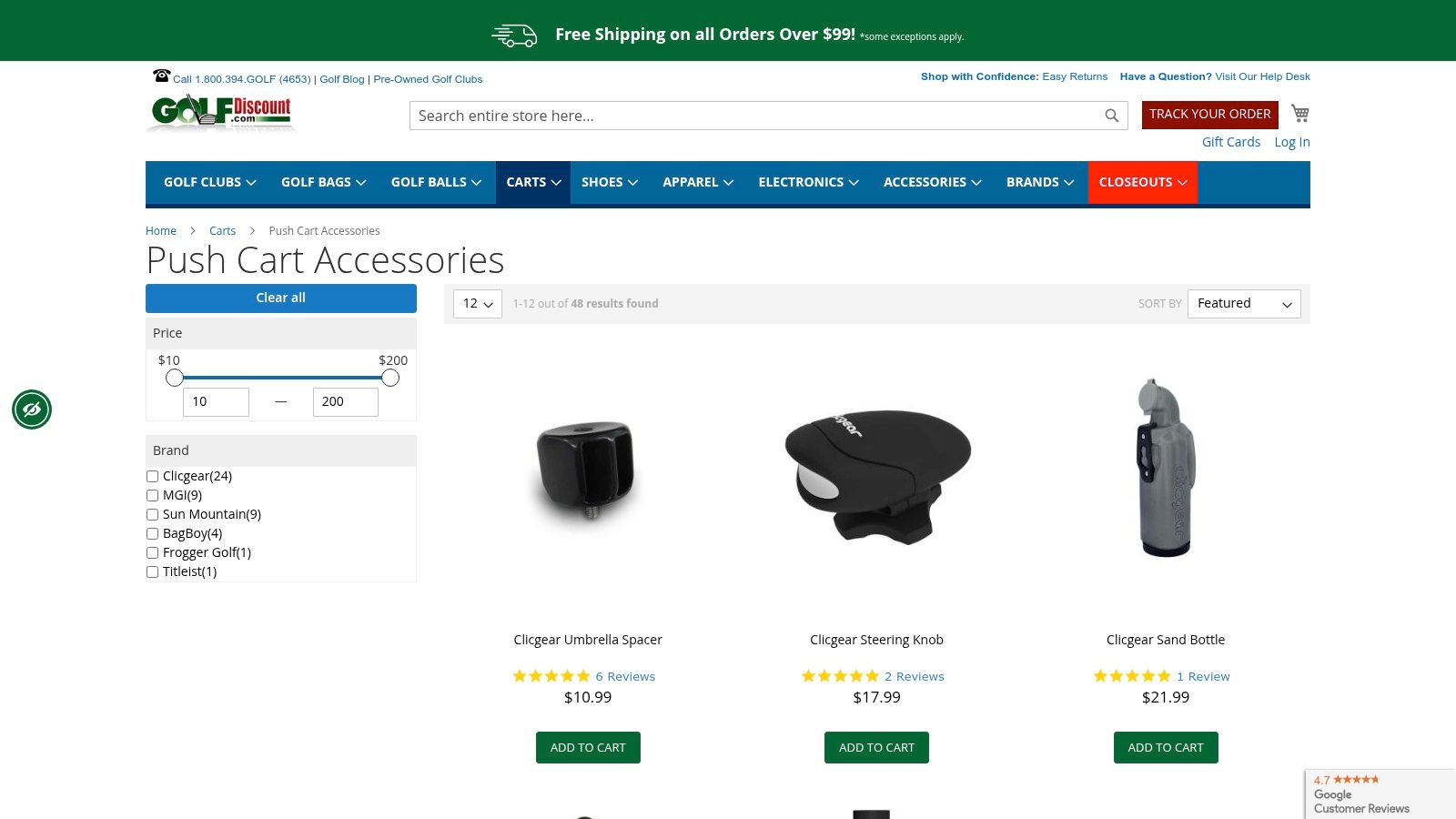This screenshot has height=819, width=1456.
Task: Click the Clicgear Steering Knob star rating
Action: (x=840, y=676)
